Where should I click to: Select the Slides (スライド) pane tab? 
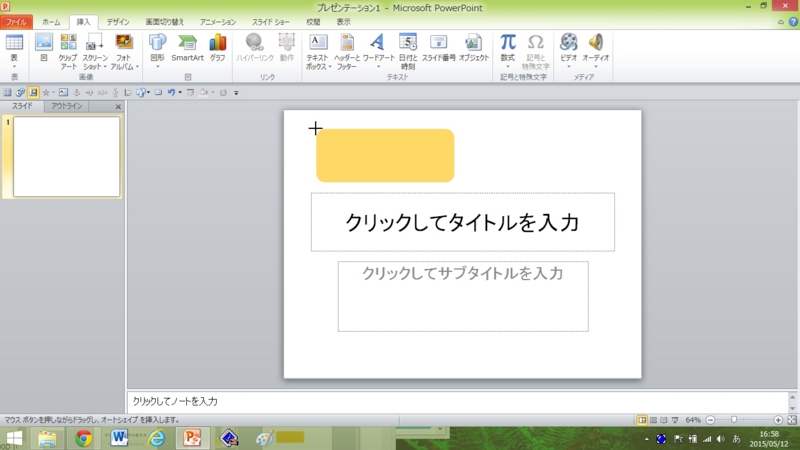22,106
